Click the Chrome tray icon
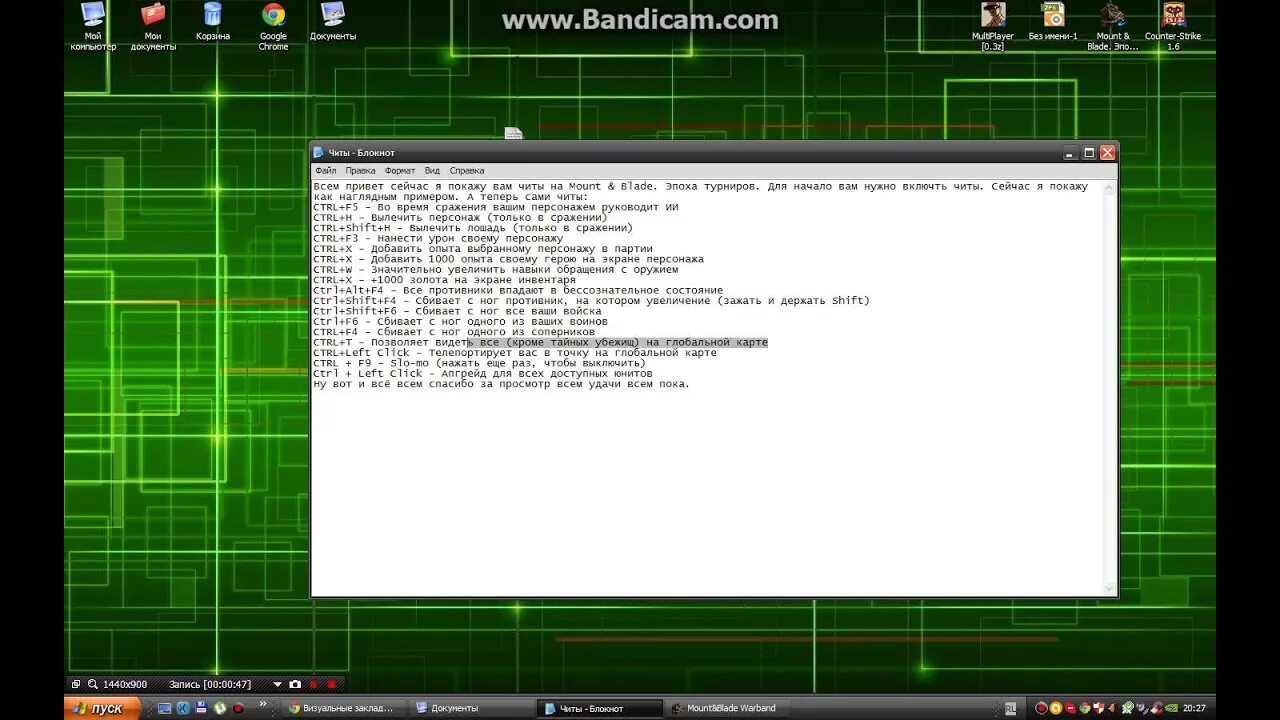This screenshot has width=1280, height=720. 1084,708
